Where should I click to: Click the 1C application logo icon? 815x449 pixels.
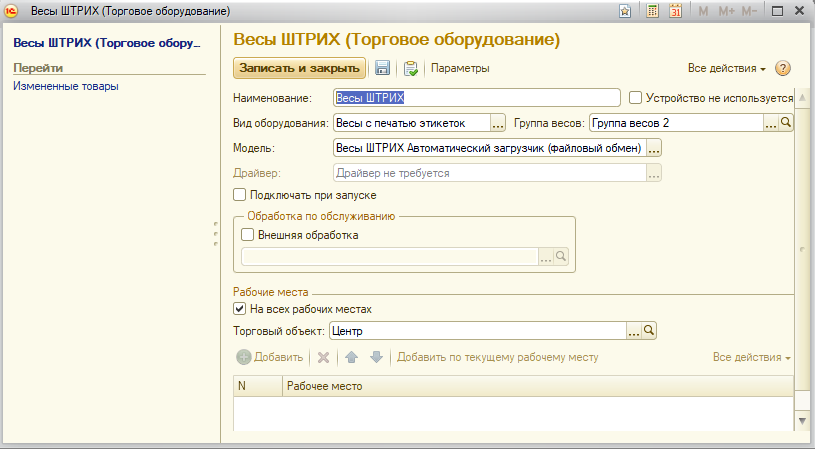(x=11, y=11)
